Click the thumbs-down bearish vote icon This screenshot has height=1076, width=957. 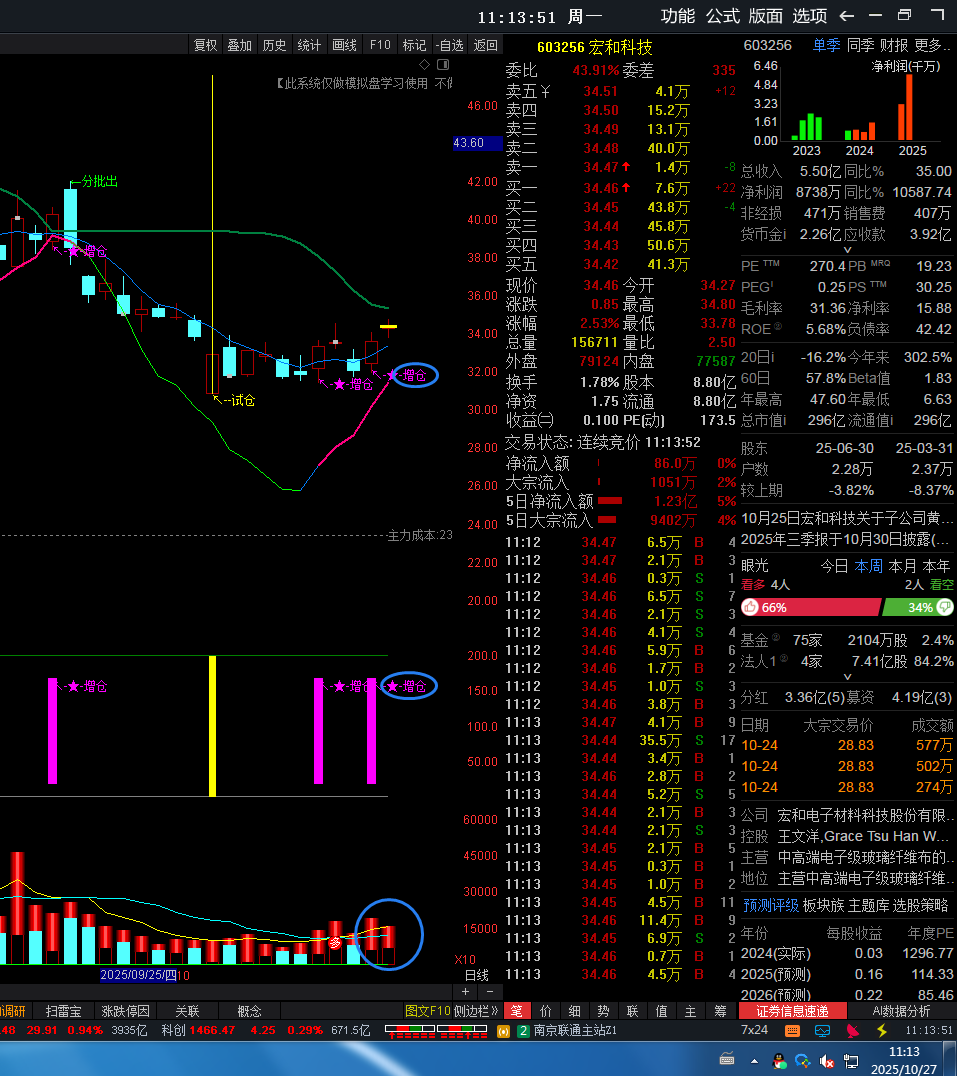946,608
